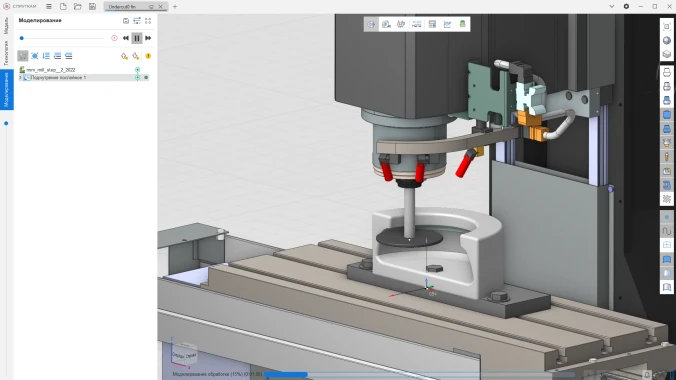
Task: Select the Подчуприние послойное 1 operation row
Action: [x=84, y=78]
